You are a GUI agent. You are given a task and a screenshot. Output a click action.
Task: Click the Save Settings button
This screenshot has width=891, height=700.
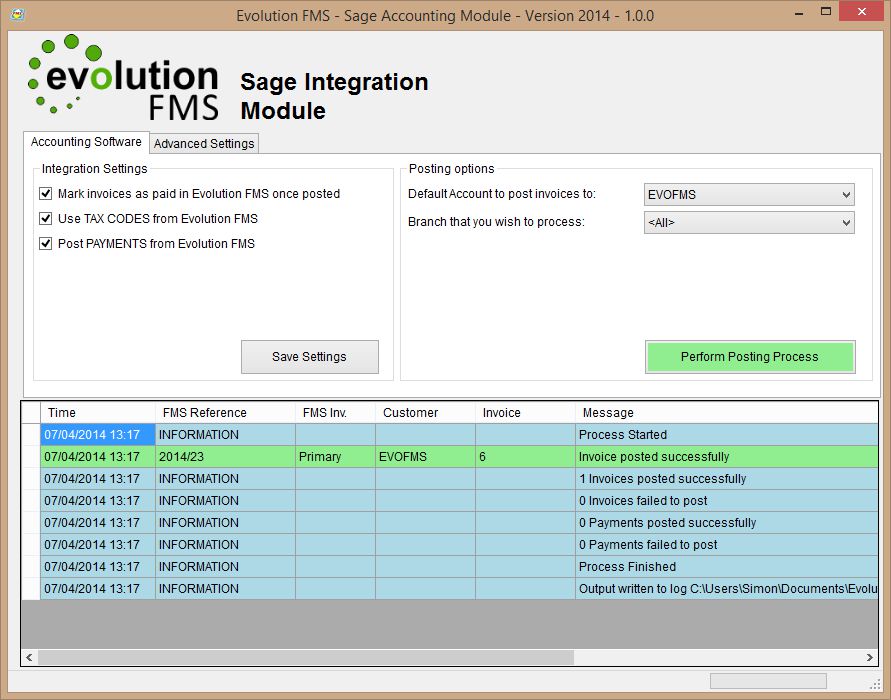[x=310, y=357]
